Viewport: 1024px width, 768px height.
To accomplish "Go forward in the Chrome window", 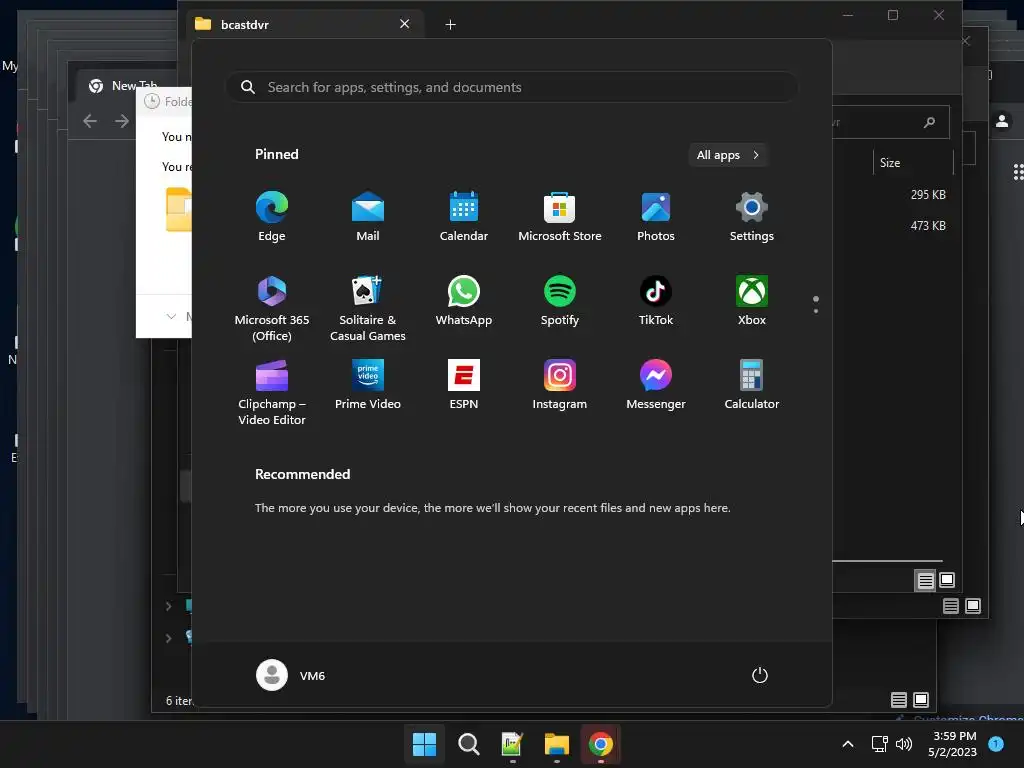I will coord(121,121).
